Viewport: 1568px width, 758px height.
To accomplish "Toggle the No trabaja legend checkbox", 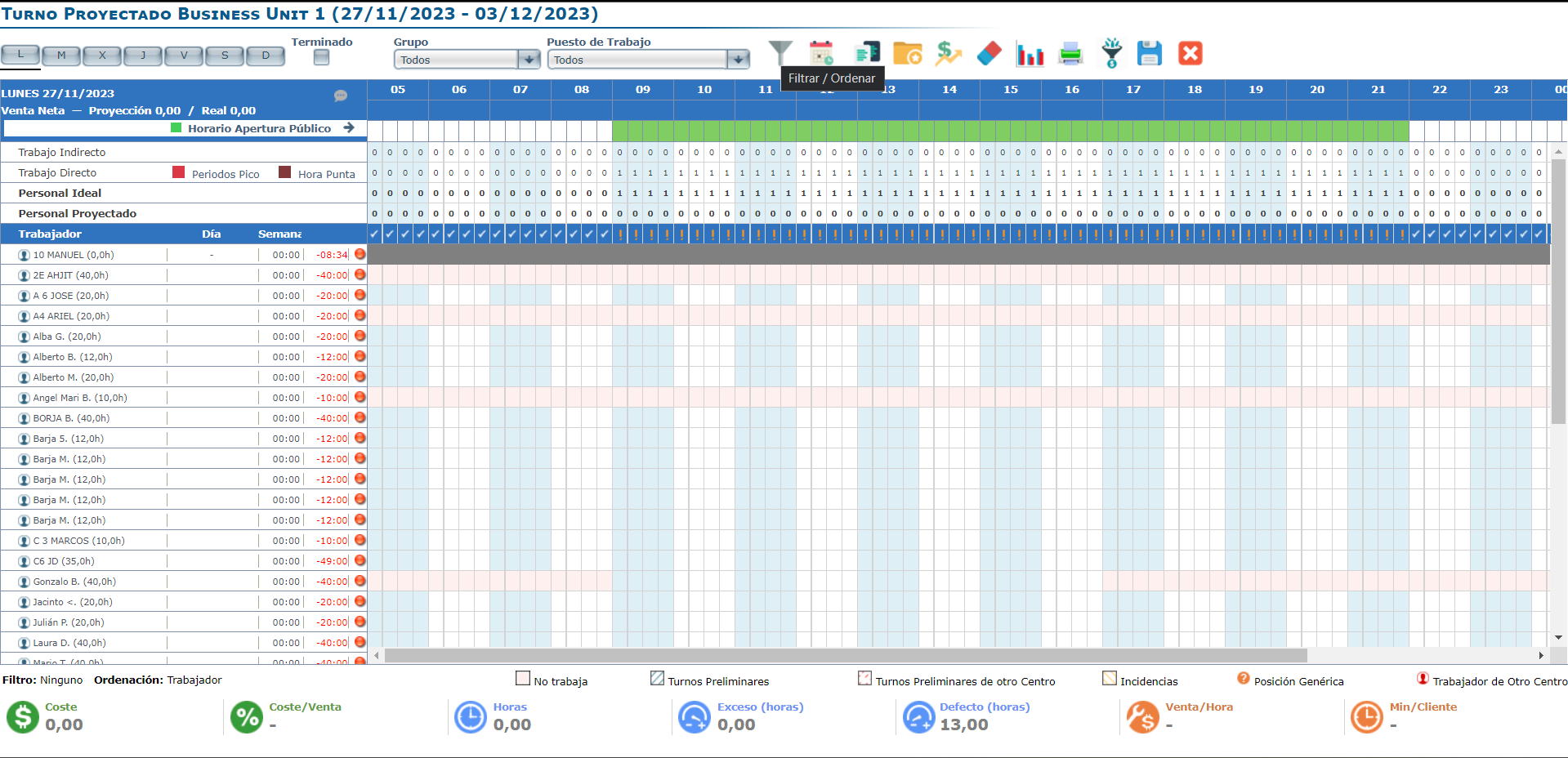I will pos(523,678).
